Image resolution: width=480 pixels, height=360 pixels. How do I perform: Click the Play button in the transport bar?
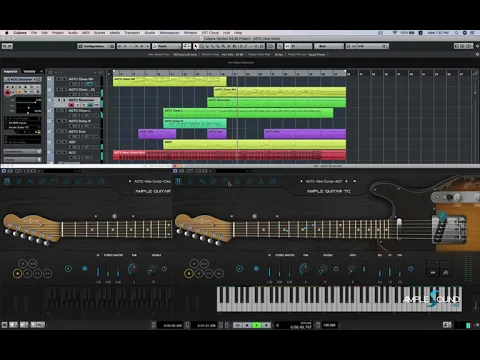click(257, 325)
